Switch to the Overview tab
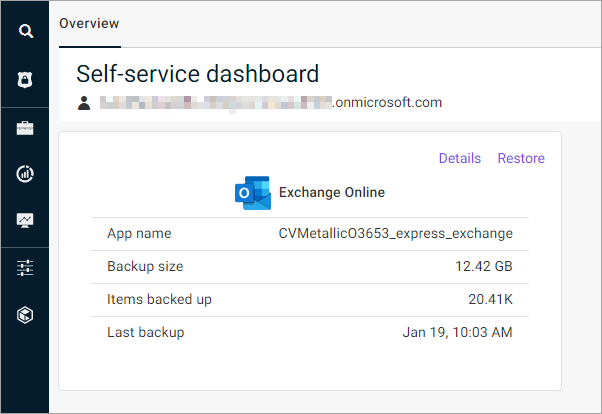Viewport: 602px width, 414px height. point(89,23)
